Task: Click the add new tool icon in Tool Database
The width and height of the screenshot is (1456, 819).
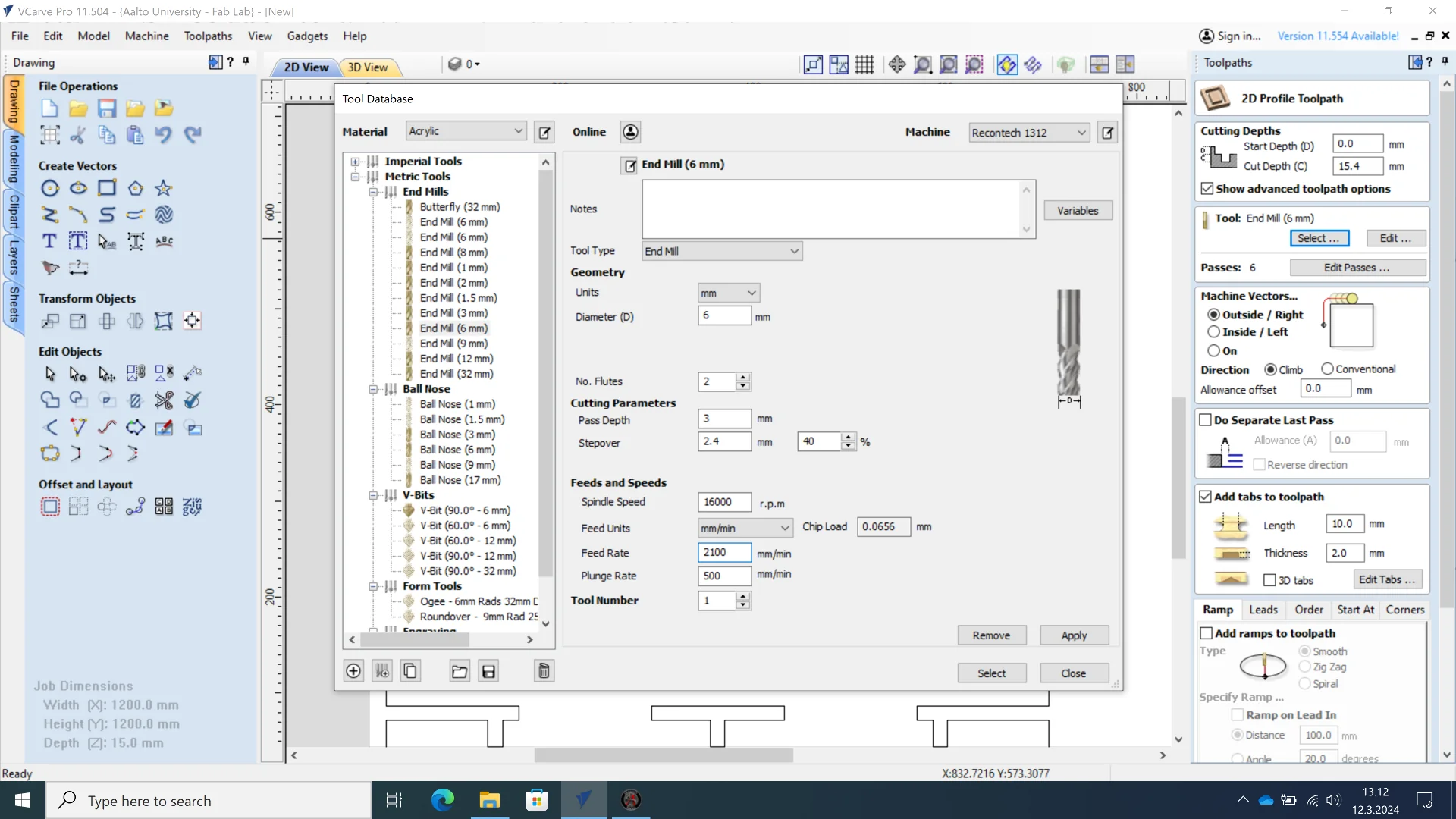Action: (353, 671)
